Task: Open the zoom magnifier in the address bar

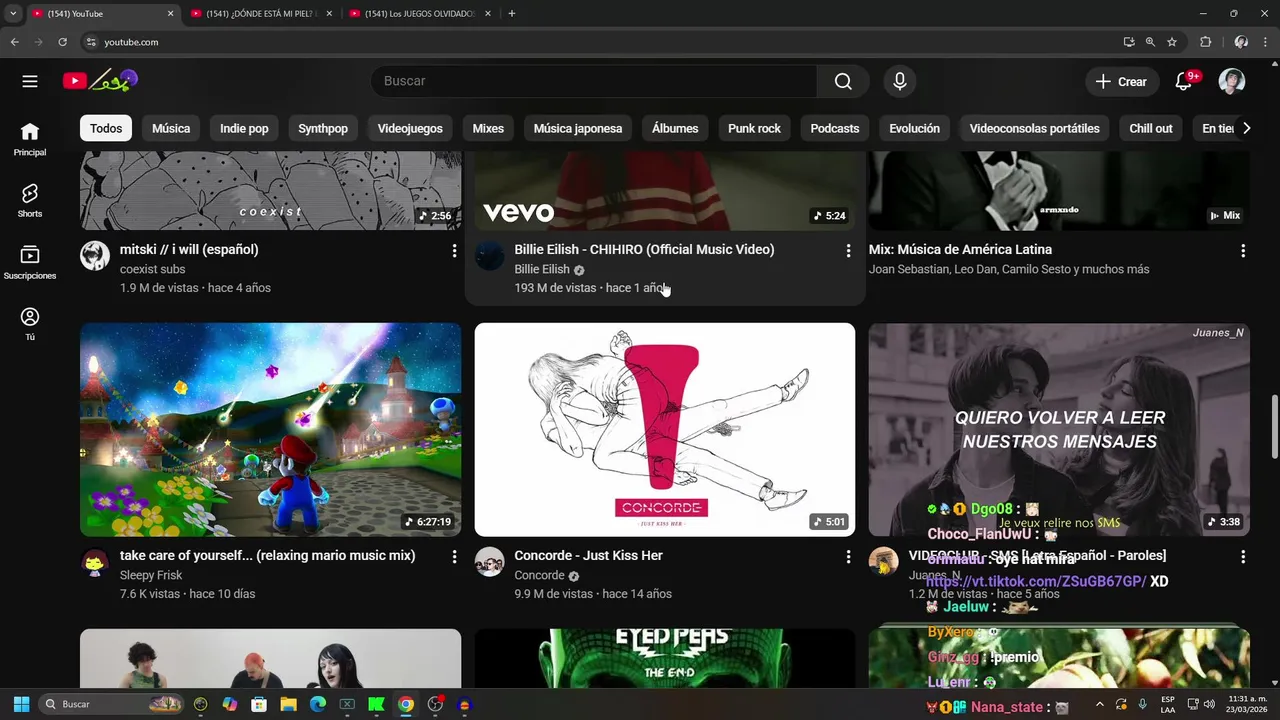Action: coord(1150,42)
